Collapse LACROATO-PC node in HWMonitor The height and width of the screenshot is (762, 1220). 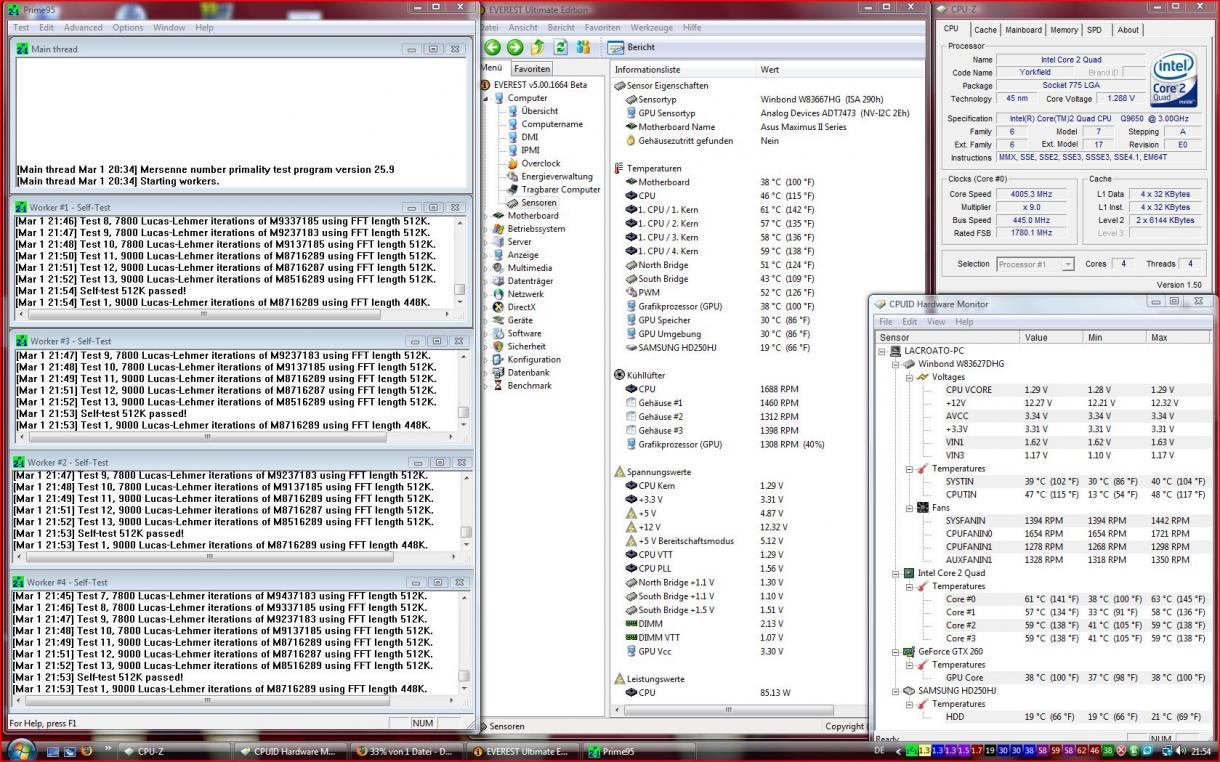point(882,351)
